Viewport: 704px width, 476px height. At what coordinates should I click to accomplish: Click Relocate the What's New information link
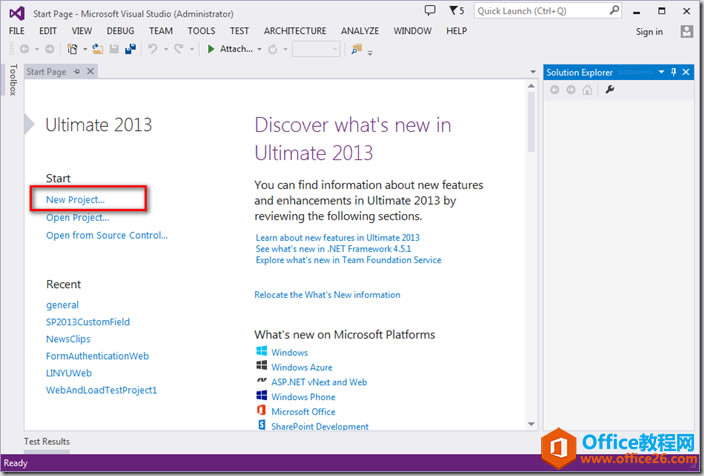(x=327, y=295)
